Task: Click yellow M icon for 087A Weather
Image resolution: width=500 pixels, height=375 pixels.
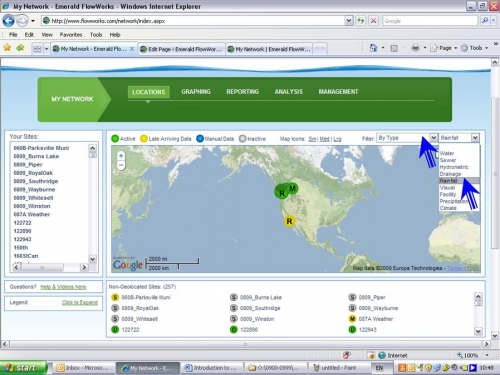Action: tap(352, 319)
